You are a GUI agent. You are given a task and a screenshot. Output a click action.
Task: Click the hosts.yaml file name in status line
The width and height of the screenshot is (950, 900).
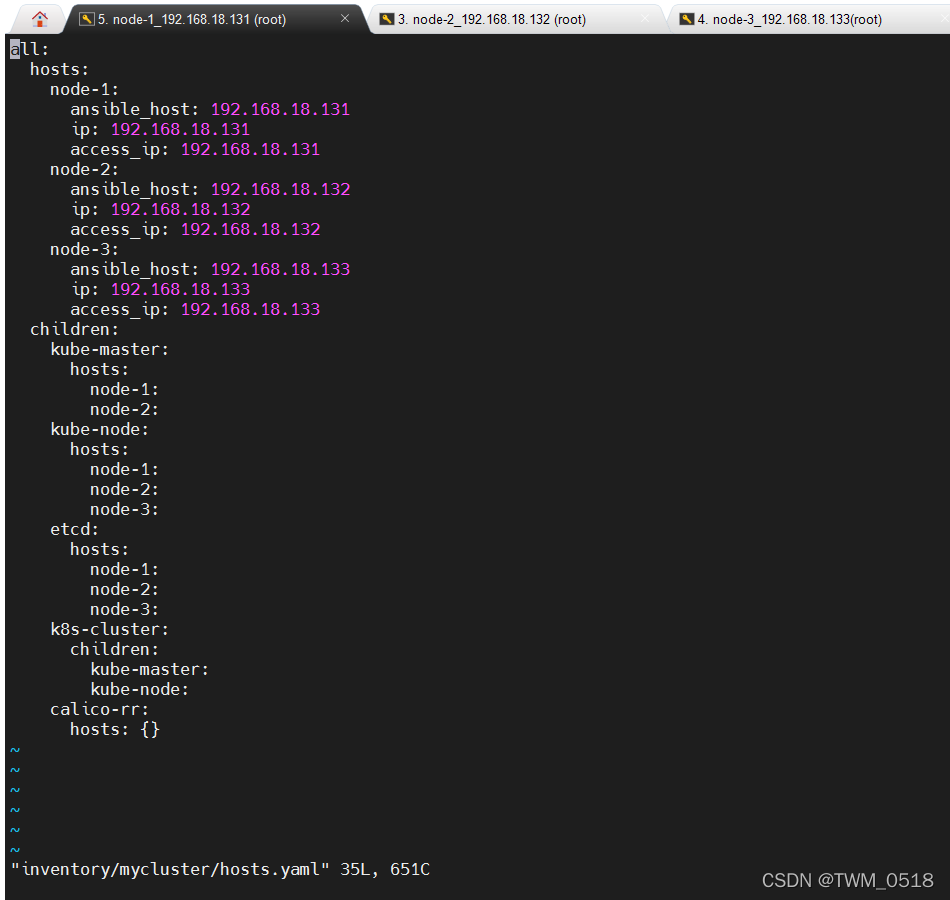coord(169,869)
